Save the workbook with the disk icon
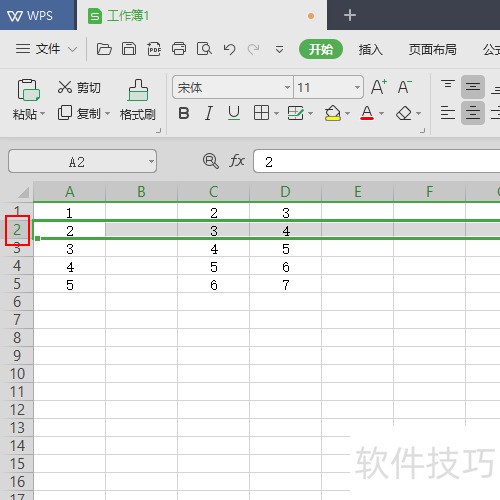This screenshot has width=500, height=500. [x=129, y=49]
